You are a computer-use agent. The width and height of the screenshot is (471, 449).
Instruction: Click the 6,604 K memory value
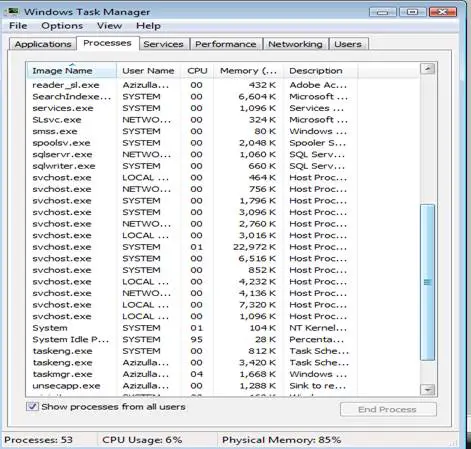pyautogui.click(x=257, y=97)
